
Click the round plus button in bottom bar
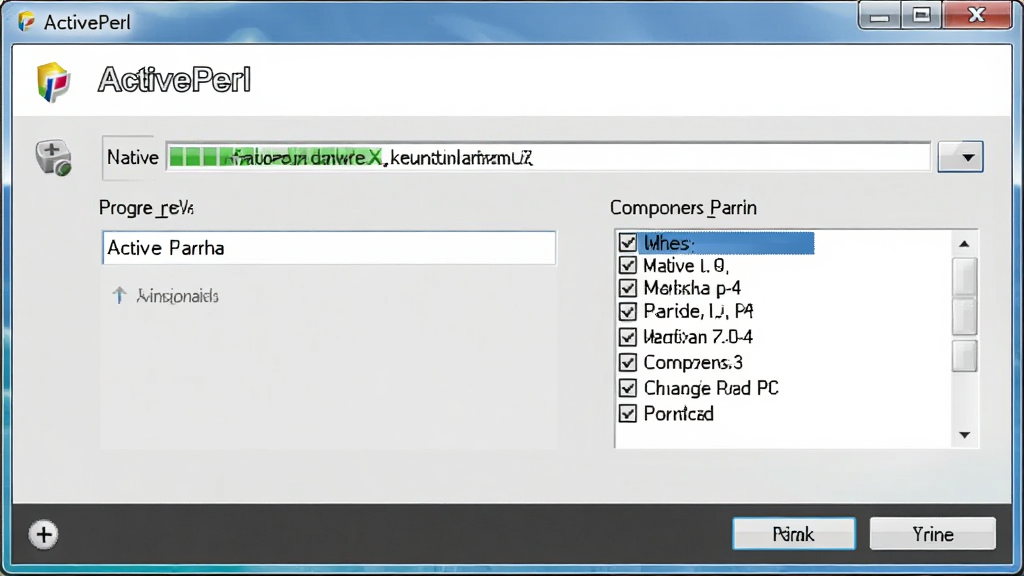tap(44, 535)
